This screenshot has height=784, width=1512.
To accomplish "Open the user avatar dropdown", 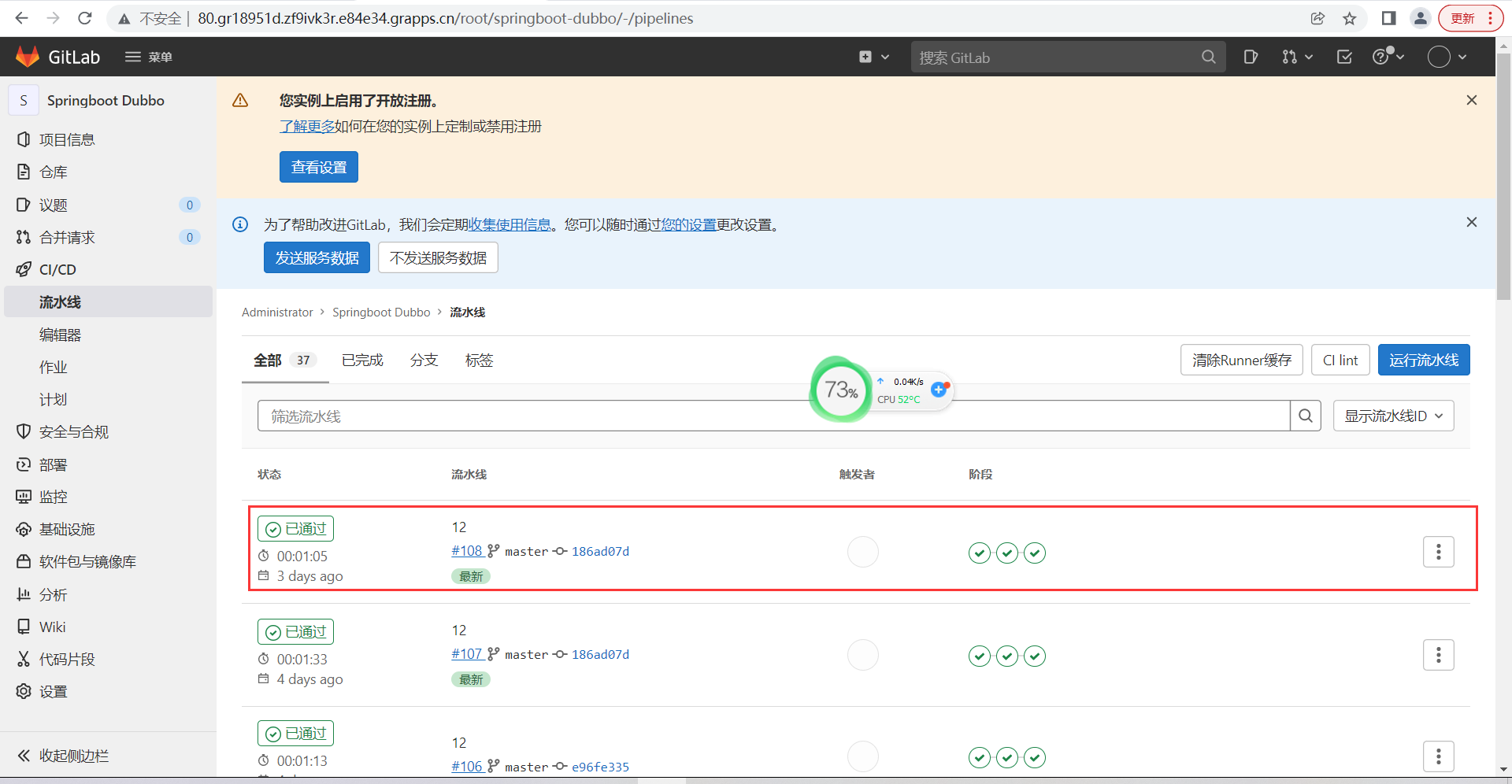I will pyautogui.click(x=1447, y=57).
